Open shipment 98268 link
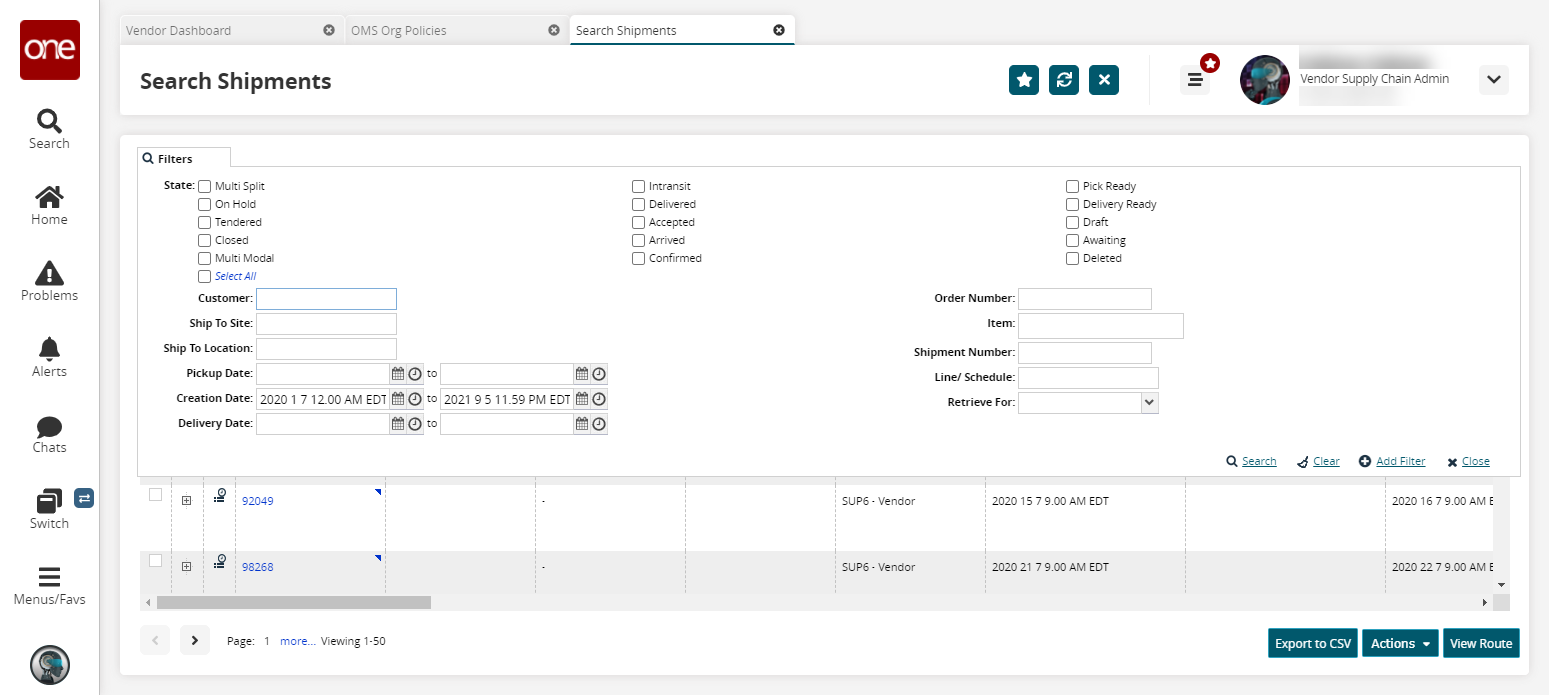 tap(257, 567)
